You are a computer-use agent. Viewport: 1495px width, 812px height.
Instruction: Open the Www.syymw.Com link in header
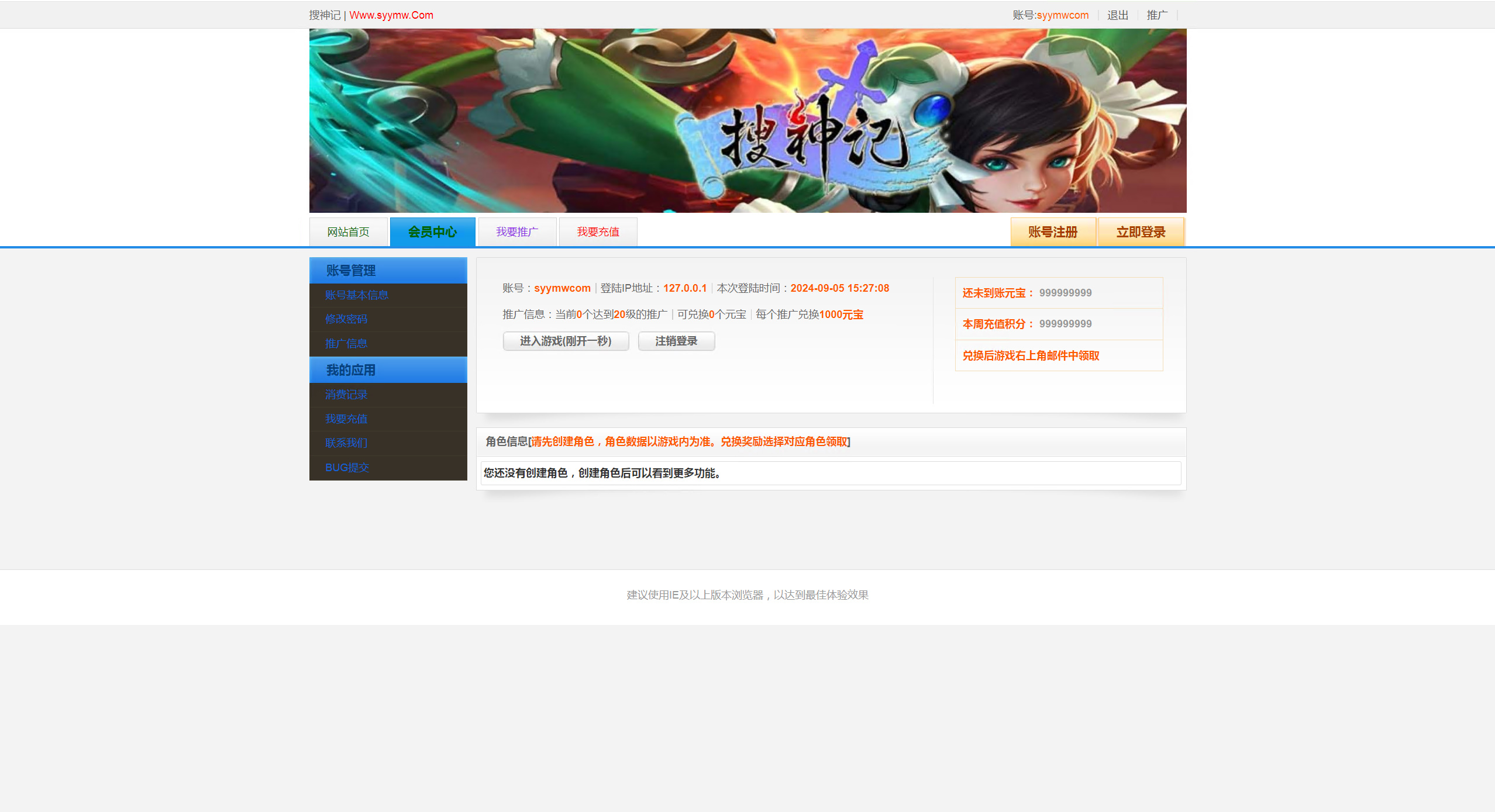(x=391, y=15)
